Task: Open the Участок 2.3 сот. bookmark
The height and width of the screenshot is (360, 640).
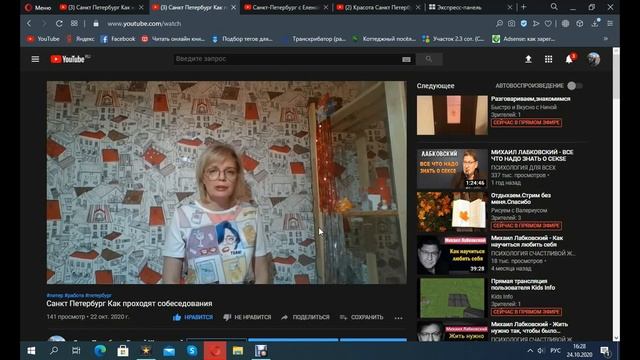Action: click(x=453, y=39)
